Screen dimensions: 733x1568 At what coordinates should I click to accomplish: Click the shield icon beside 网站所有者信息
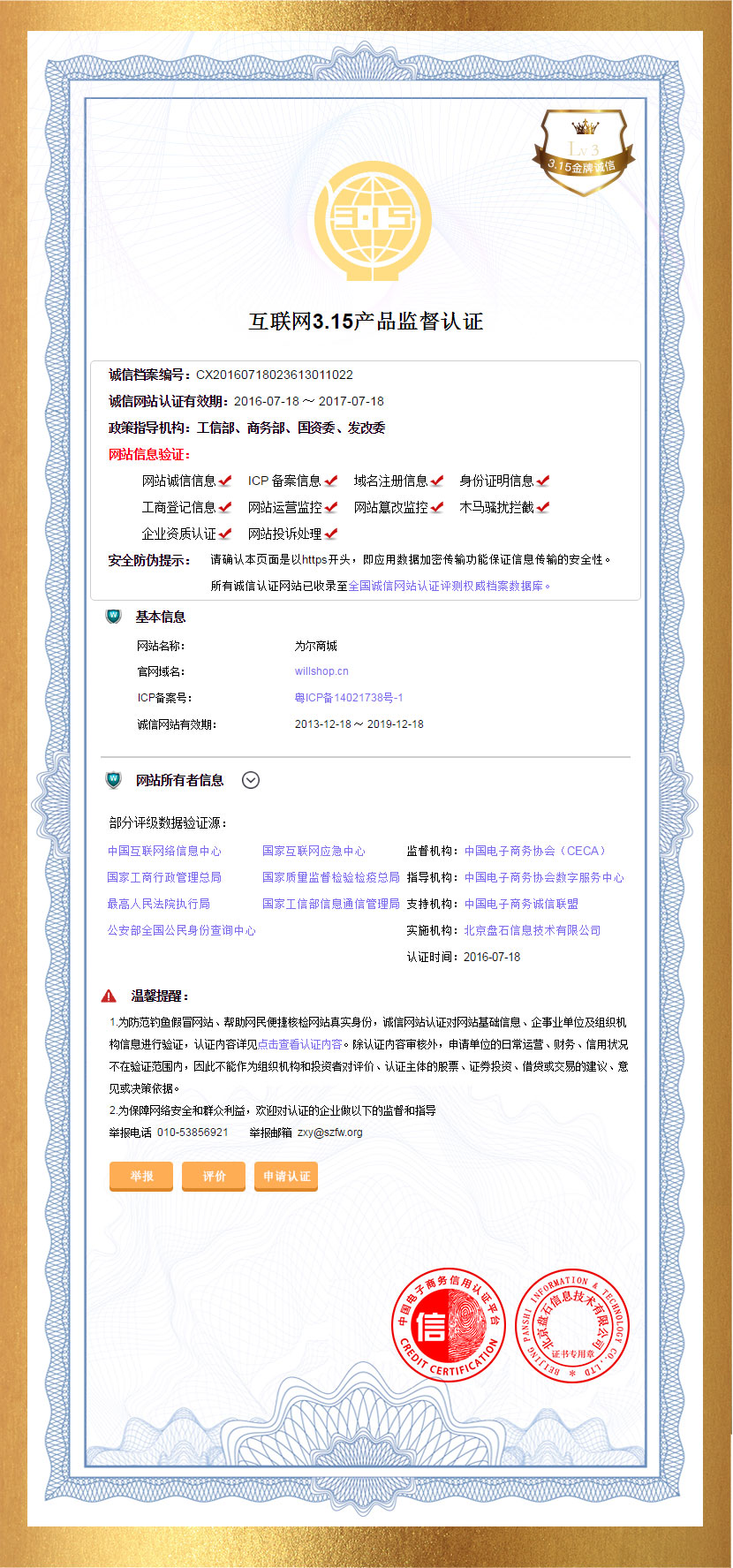point(113,780)
